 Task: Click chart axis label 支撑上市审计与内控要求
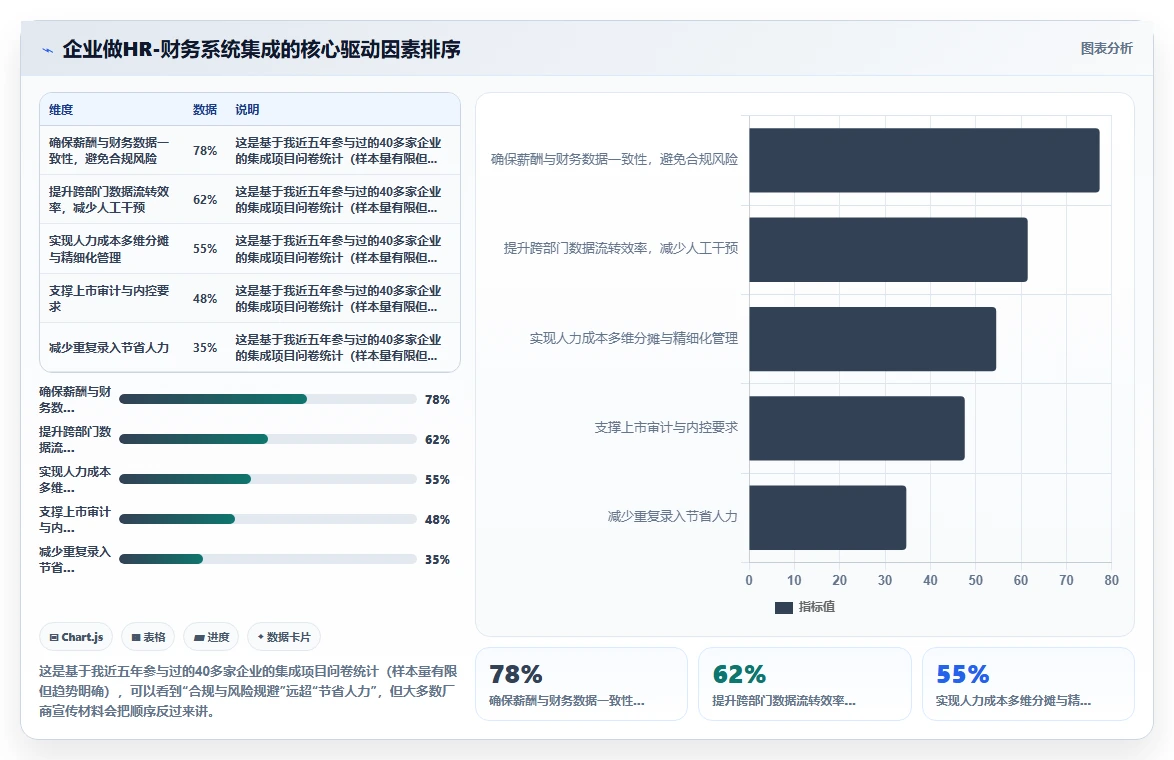click(666, 428)
